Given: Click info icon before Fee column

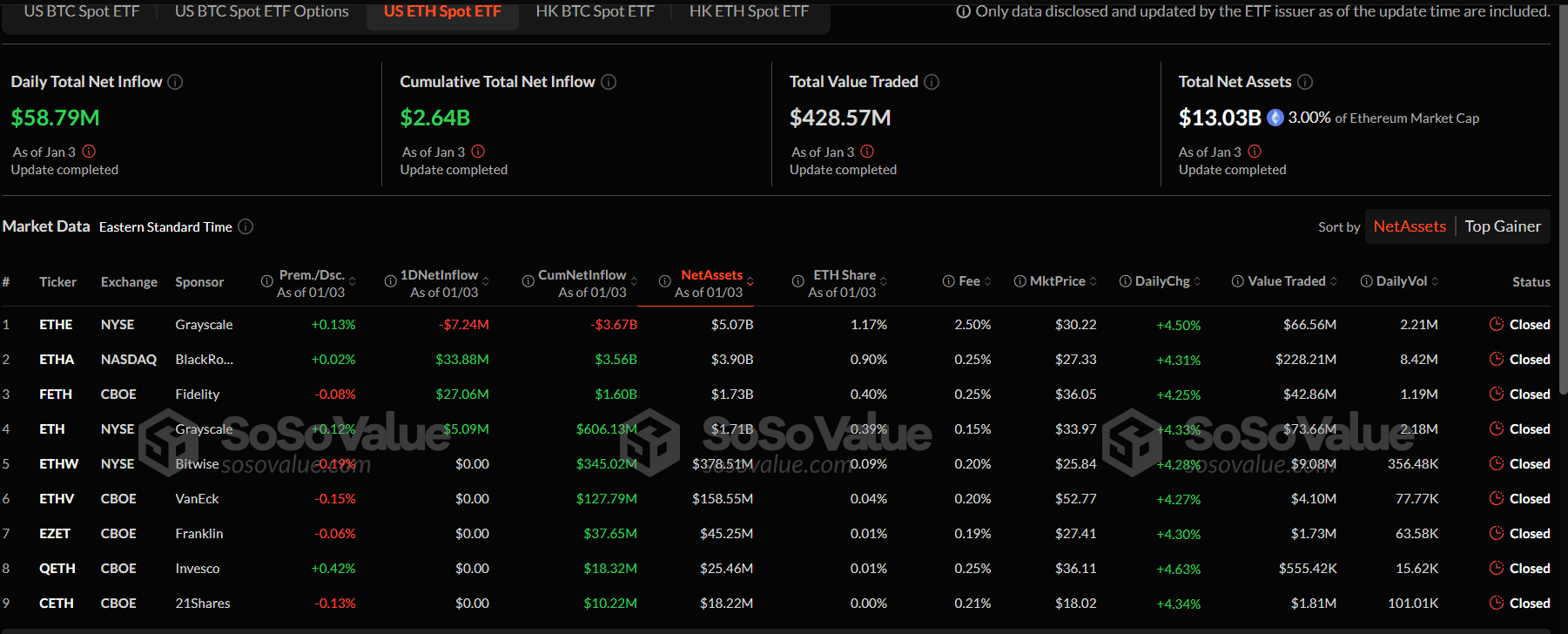Looking at the screenshot, I should (949, 281).
